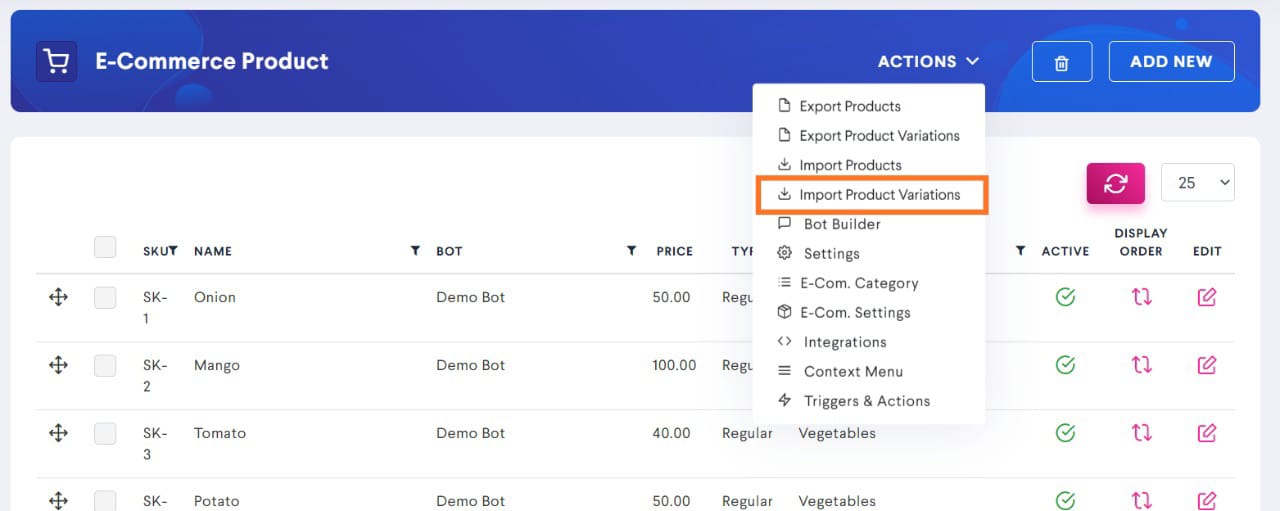Open Triggers & Actions menu item
1280x511 pixels.
click(868, 401)
